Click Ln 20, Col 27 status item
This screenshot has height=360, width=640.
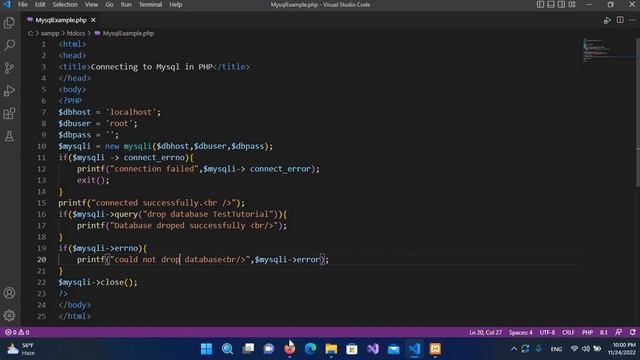coord(485,332)
